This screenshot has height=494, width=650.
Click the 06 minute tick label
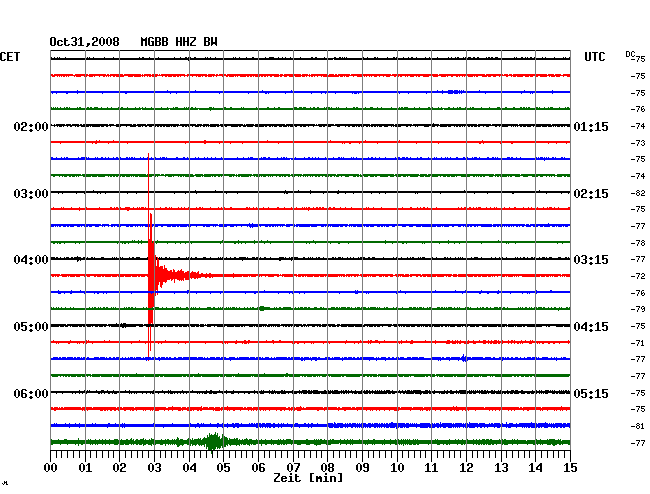coord(258,467)
